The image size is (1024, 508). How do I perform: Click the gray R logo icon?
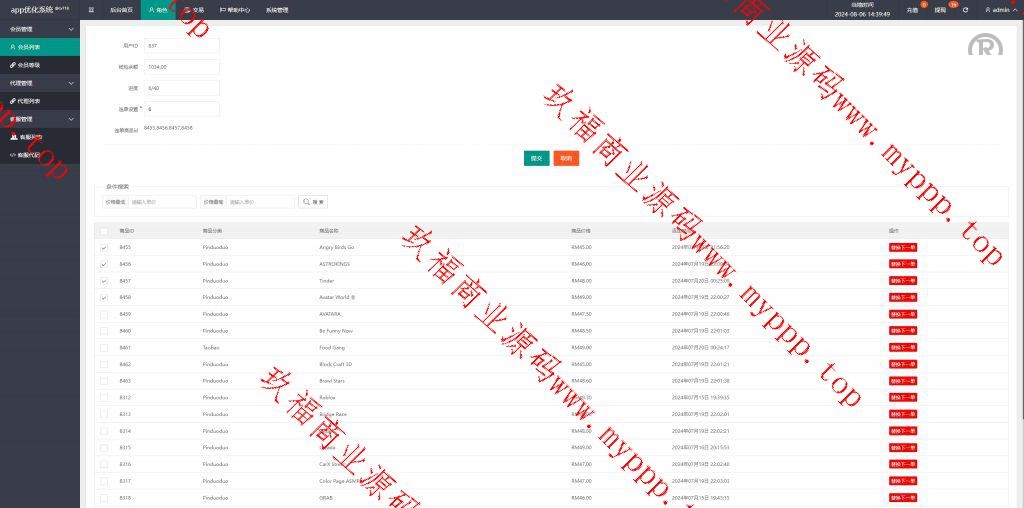(x=985, y=46)
